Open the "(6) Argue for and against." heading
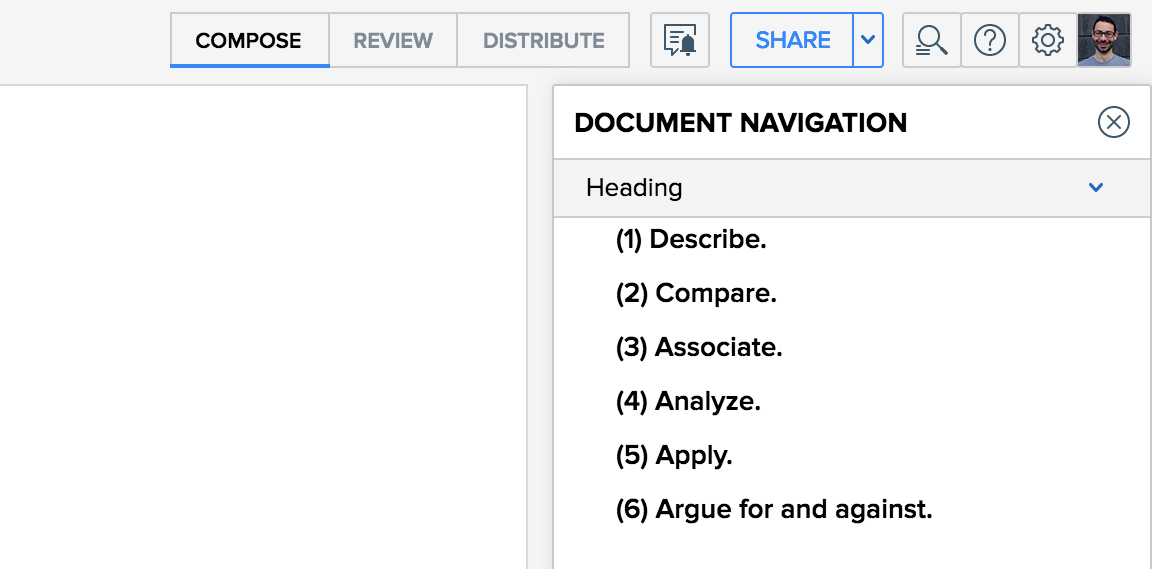 click(x=774, y=510)
